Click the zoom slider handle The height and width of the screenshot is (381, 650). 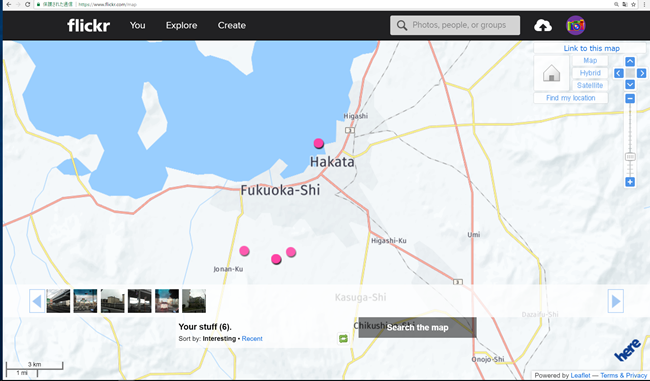(x=630, y=157)
